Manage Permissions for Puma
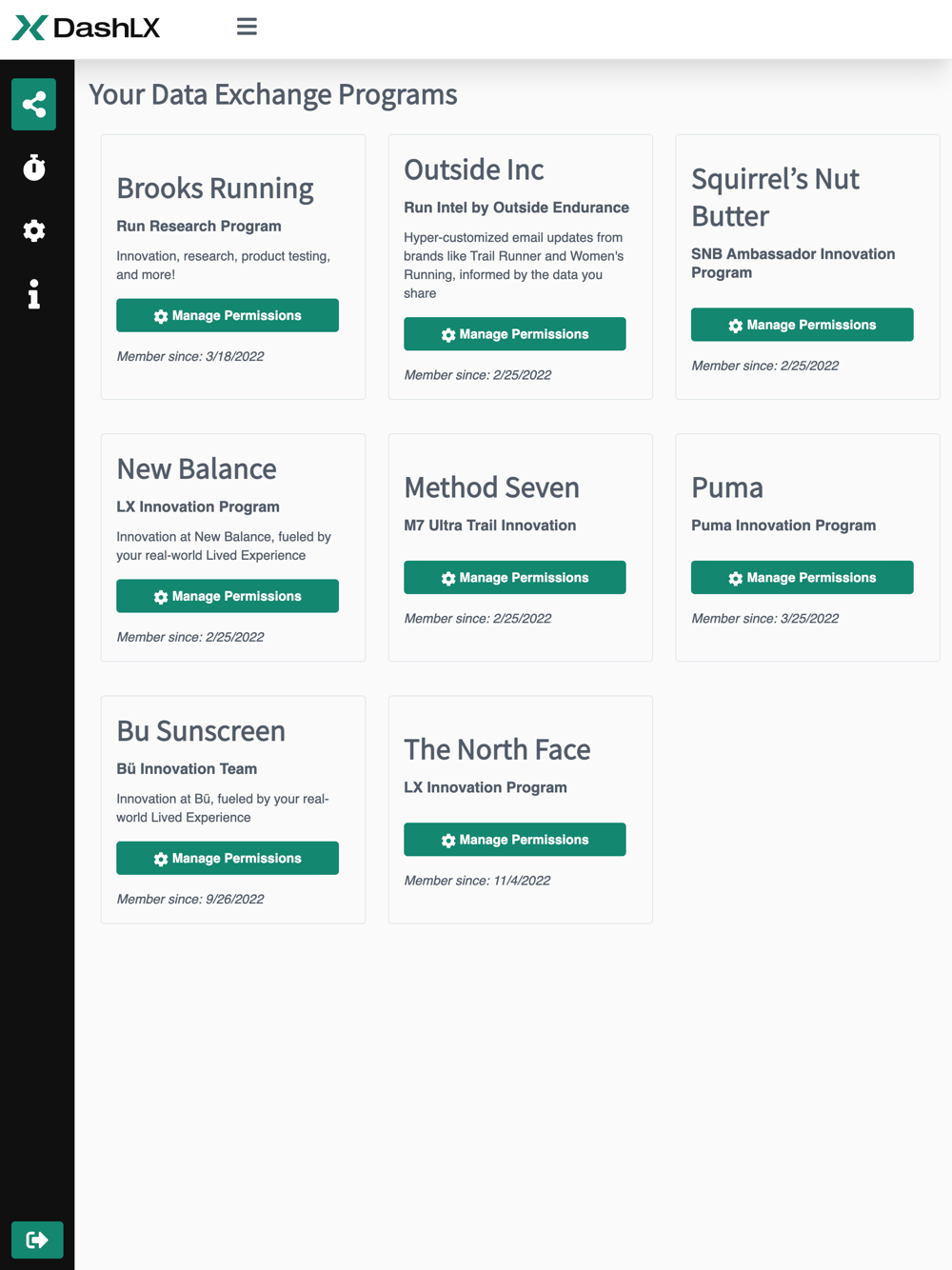Screen dimensions: 952x1270 pos(803,578)
